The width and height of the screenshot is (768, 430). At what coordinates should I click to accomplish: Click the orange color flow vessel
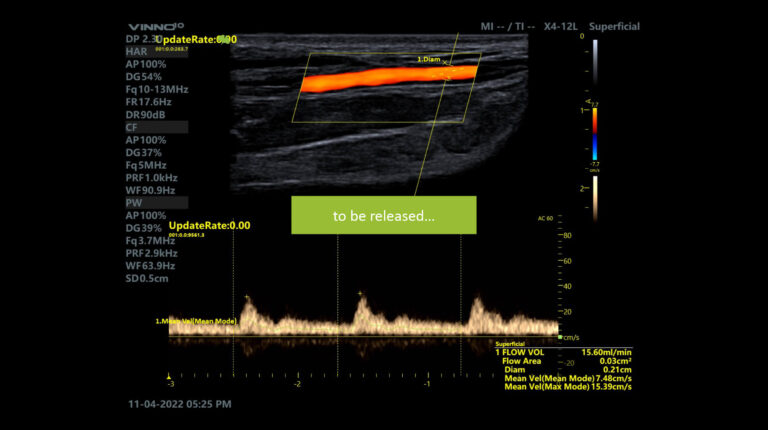click(389, 79)
